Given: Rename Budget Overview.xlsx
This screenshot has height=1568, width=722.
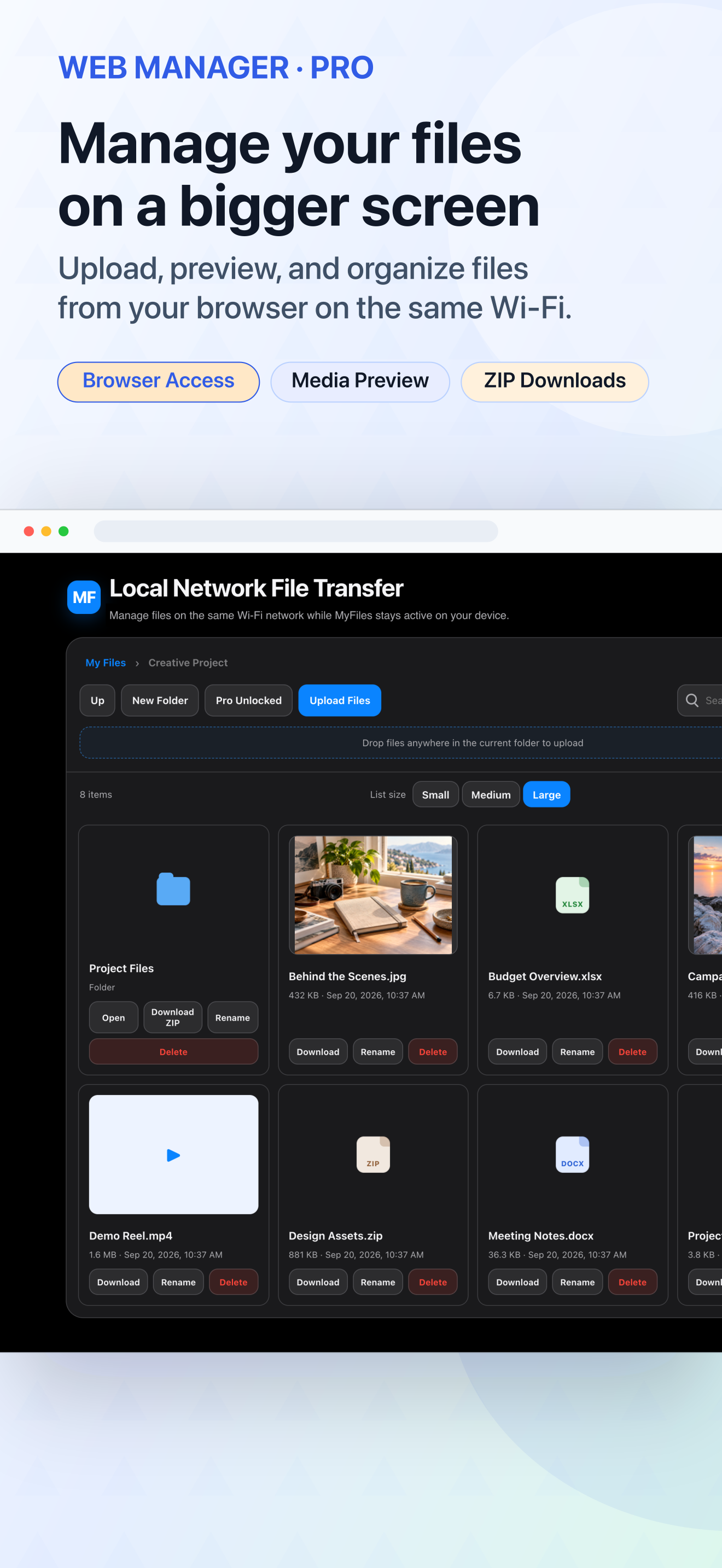Looking at the screenshot, I should [x=577, y=1051].
